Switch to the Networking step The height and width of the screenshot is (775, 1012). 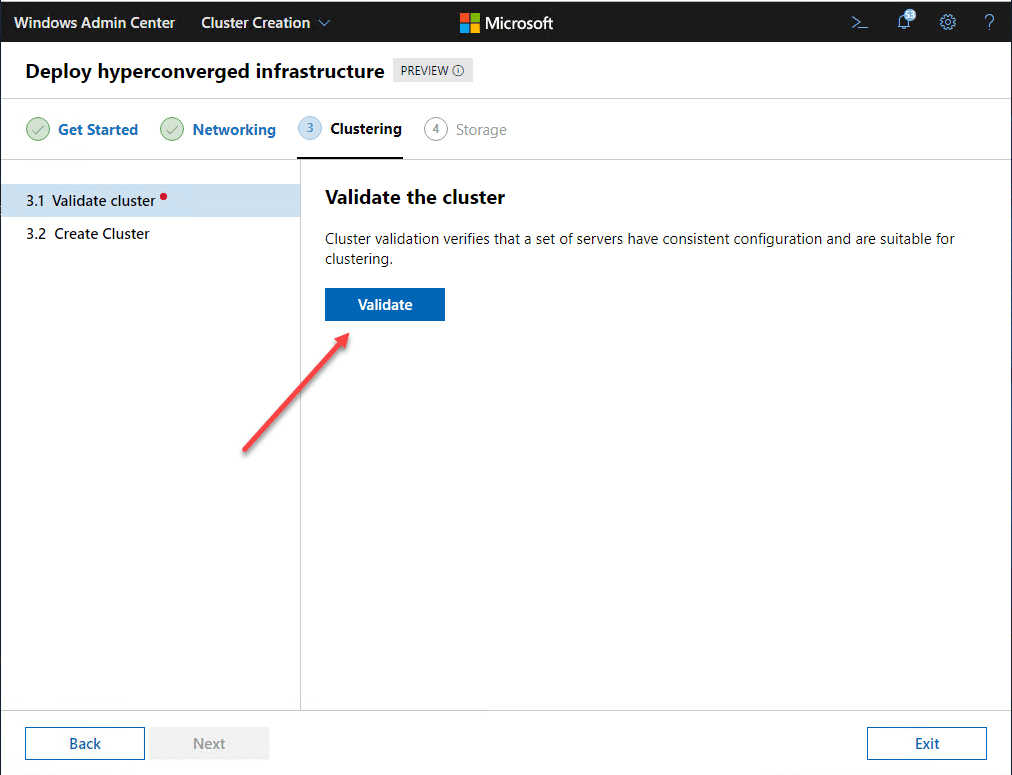tap(234, 130)
